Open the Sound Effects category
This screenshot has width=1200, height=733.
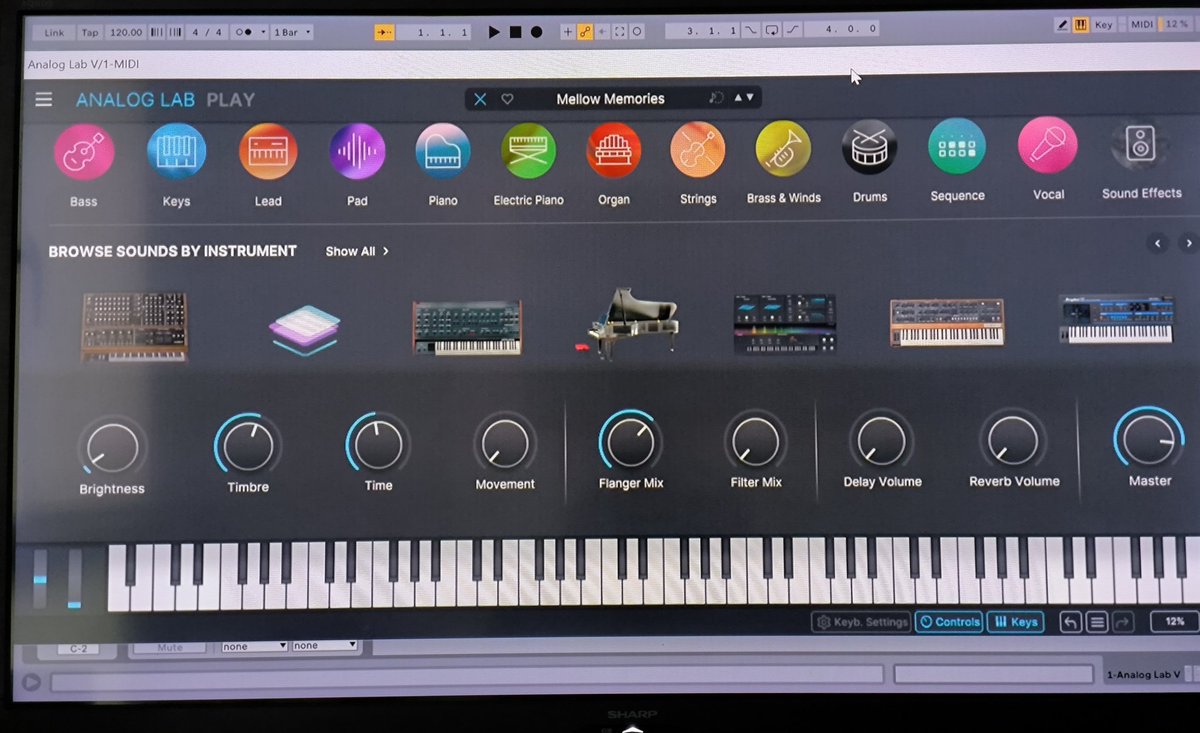pos(1141,144)
